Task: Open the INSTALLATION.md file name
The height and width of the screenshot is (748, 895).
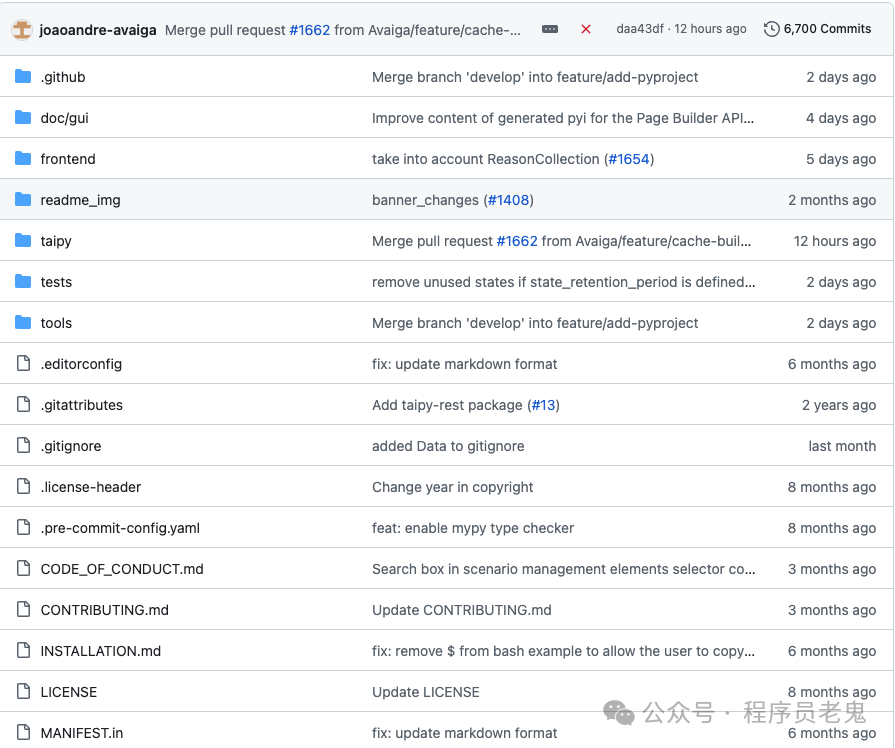Action: coord(100,651)
